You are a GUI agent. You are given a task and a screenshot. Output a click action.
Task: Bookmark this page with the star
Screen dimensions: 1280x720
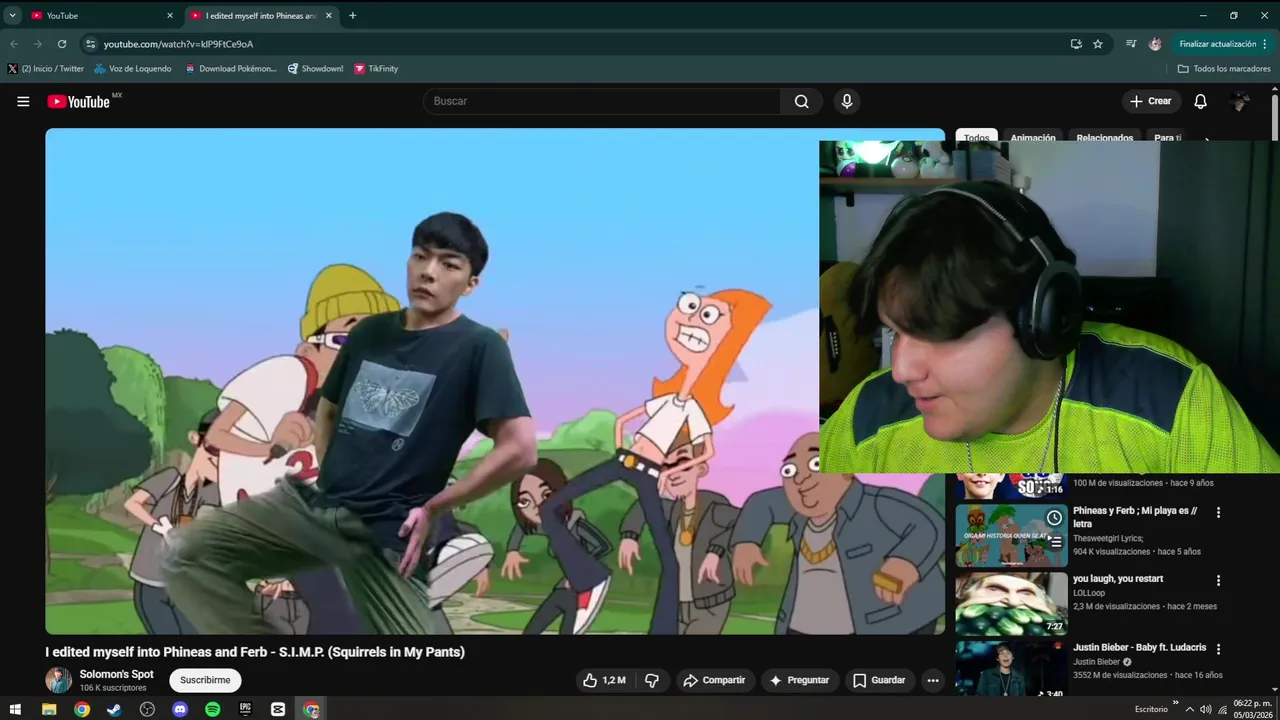click(1098, 44)
